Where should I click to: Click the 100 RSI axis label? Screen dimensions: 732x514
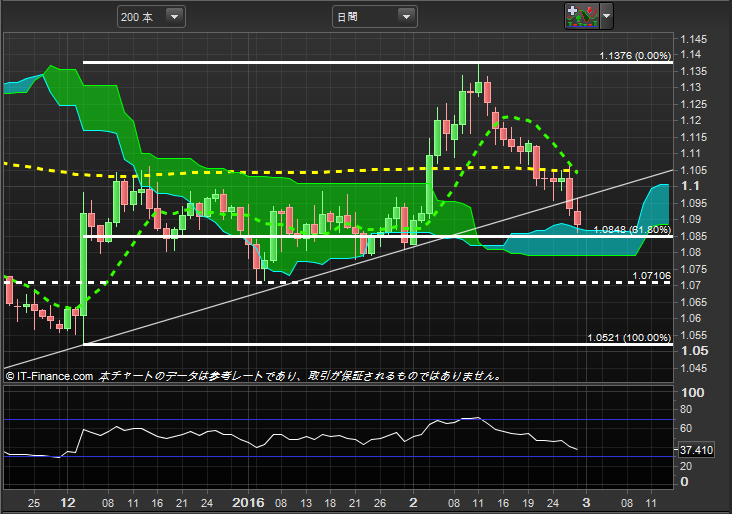click(x=693, y=393)
